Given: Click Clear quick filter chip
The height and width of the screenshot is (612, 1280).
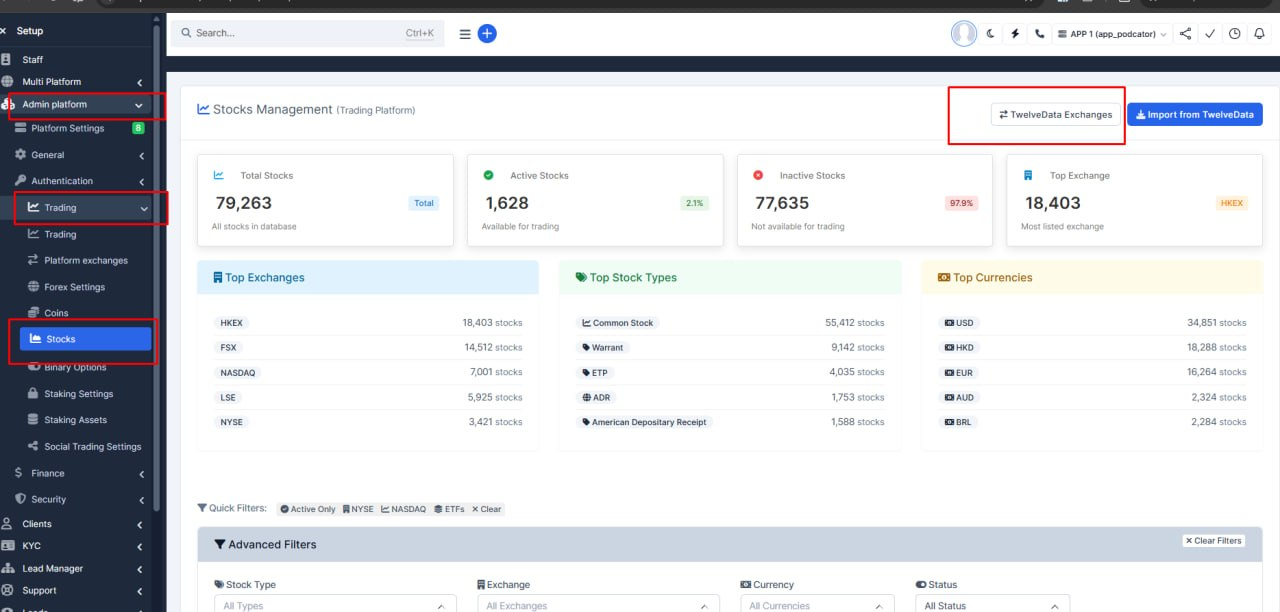Looking at the screenshot, I should [x=487, y=509].
